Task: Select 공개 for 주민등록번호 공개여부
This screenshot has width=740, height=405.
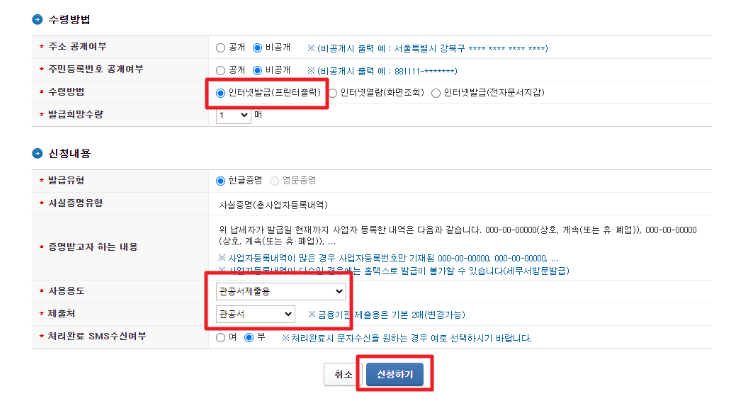Action: click(220, 70)
